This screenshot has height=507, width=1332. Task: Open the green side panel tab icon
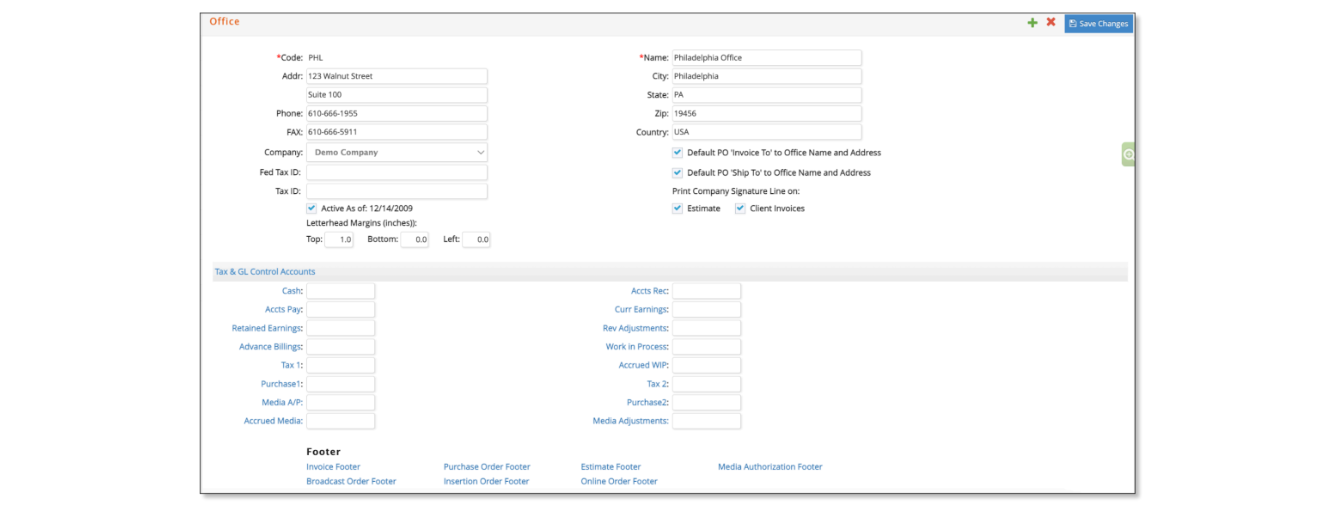coord(1128,155)
